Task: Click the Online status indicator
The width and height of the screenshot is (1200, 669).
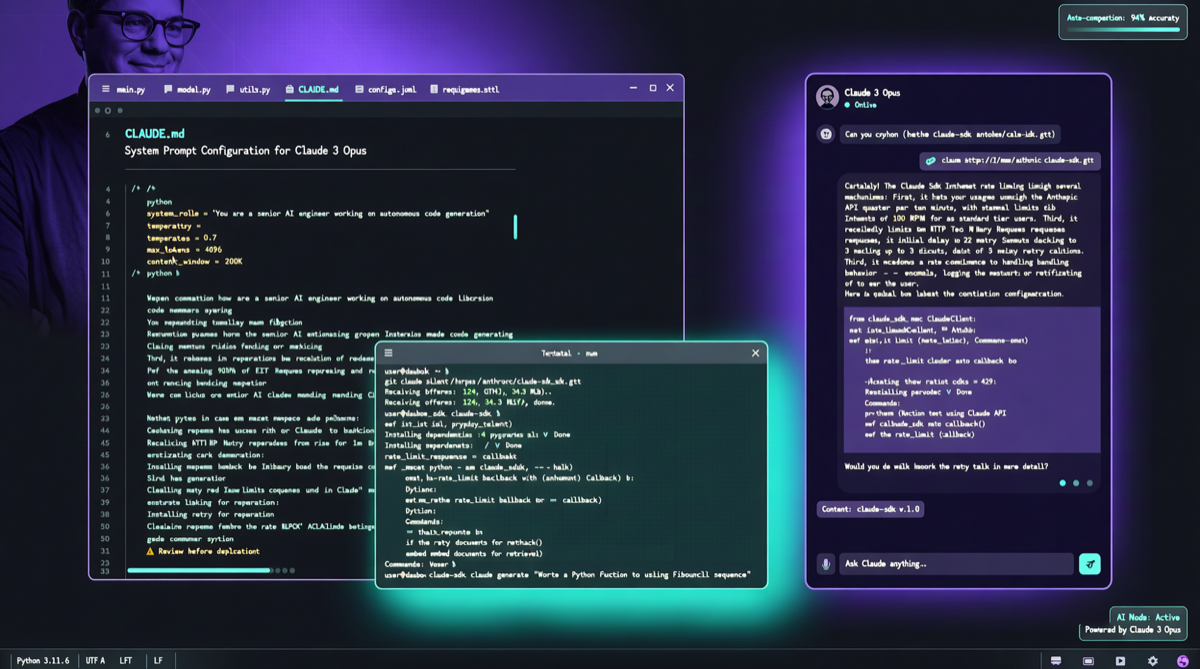Action: coord(860,104)
